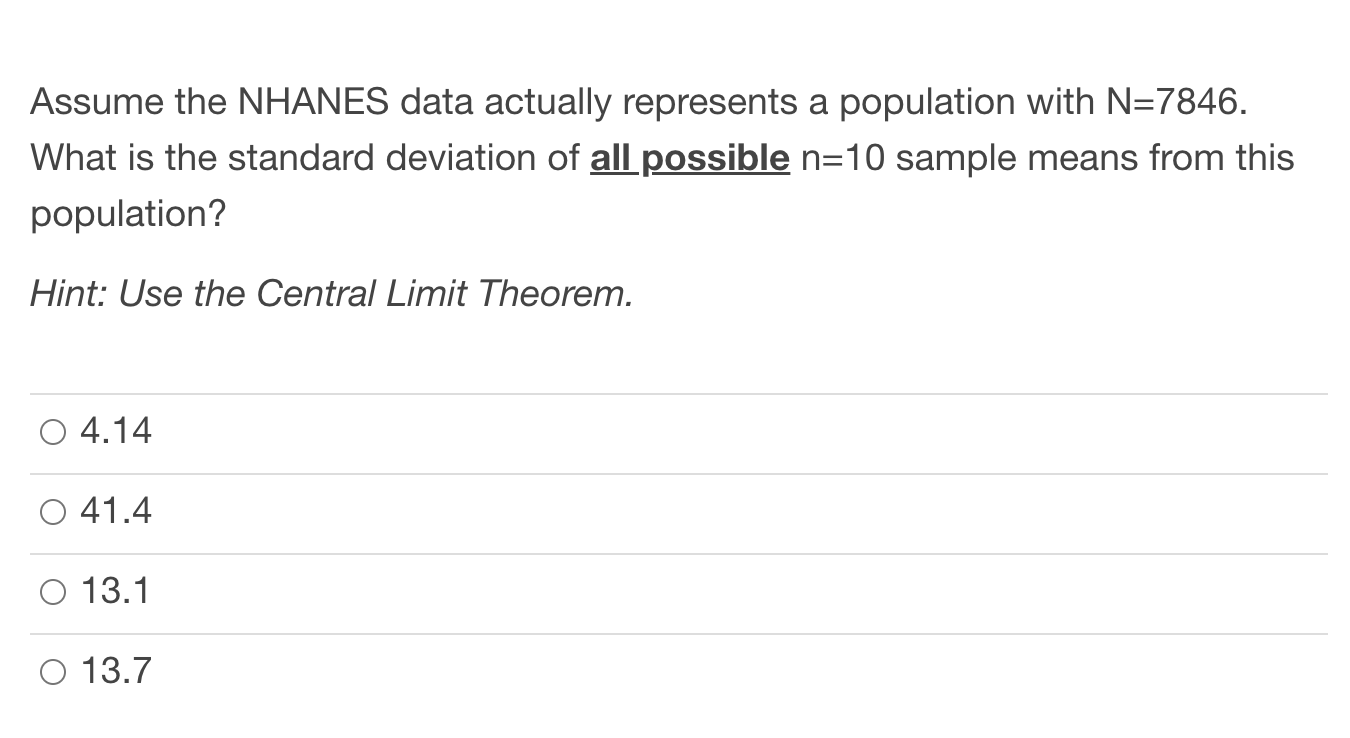Click the answer label text 13.7
Image resolution: width=1350 pixels, height=738 pixels.
coord(115,672)
